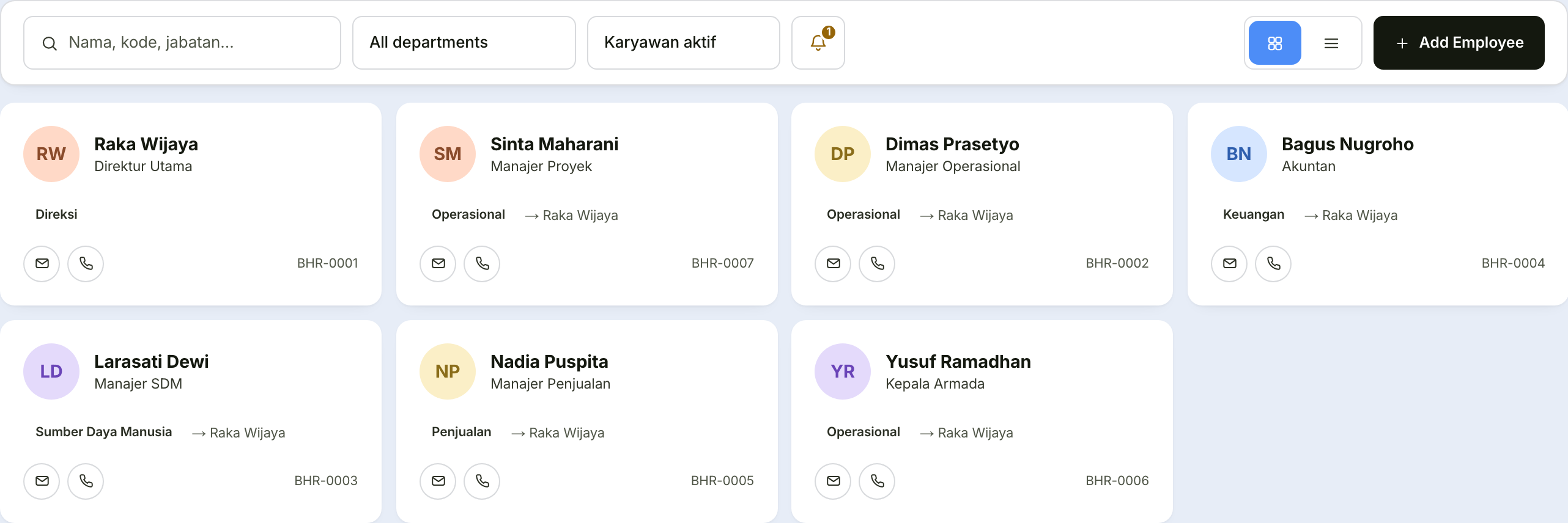Open the All departments dropdown

coord(464,43)
